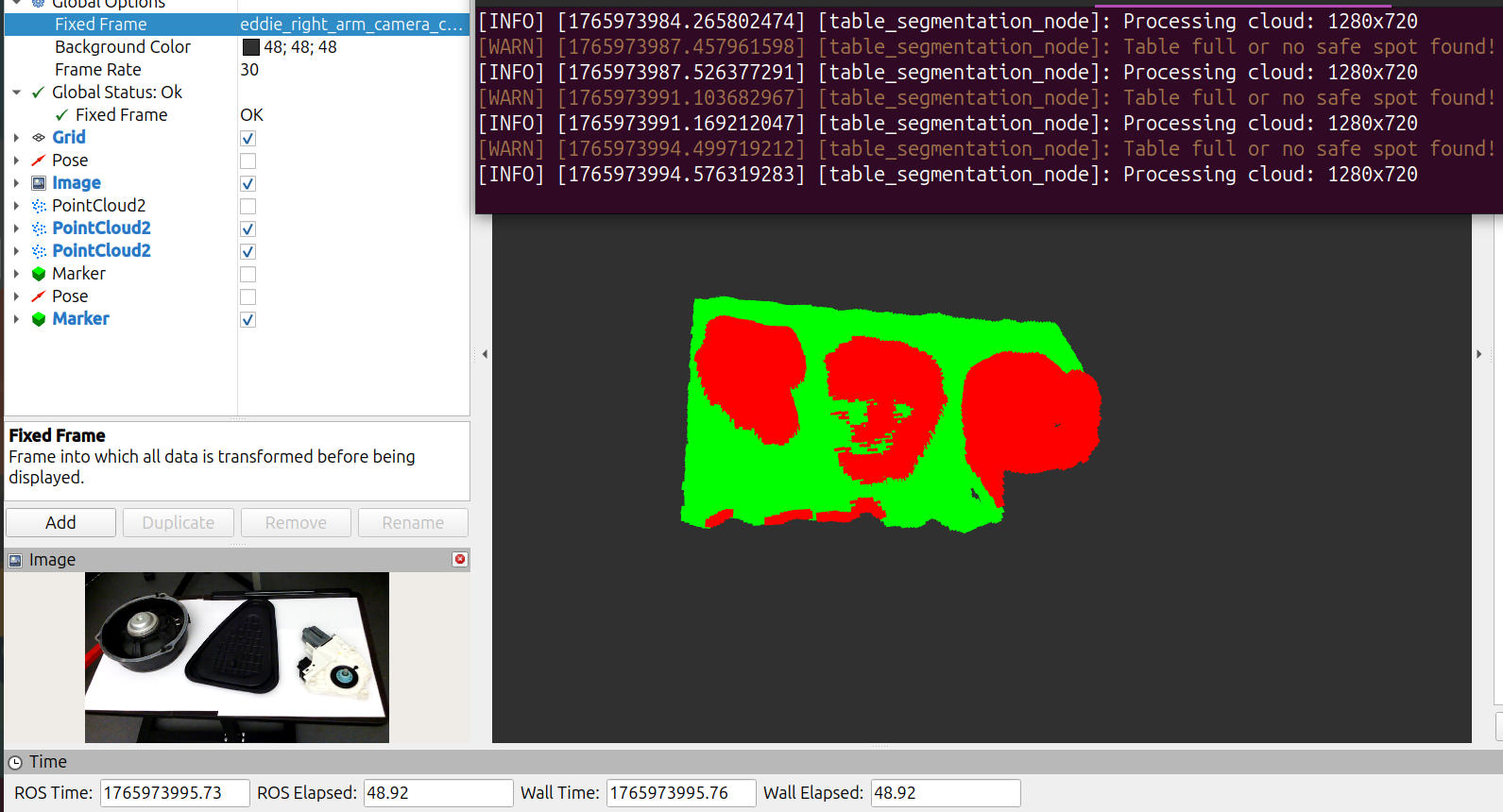Click the red Pose arrow icon above Image
1503x812 pixels.
coord(39,161)
